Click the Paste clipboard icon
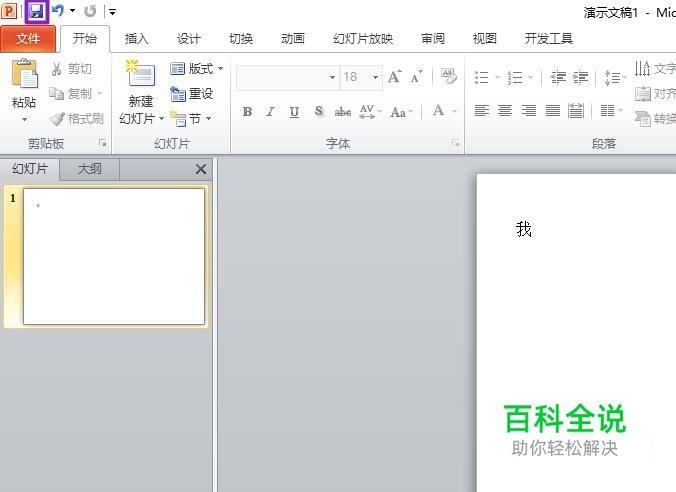 pyautogui.click(x=25, y=73)
